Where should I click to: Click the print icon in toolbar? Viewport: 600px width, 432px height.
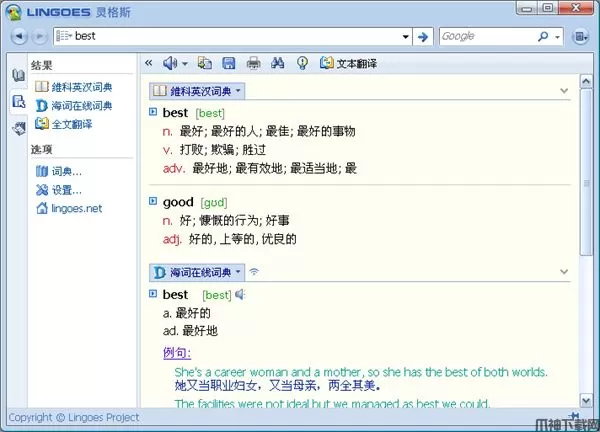coord(254,63)
